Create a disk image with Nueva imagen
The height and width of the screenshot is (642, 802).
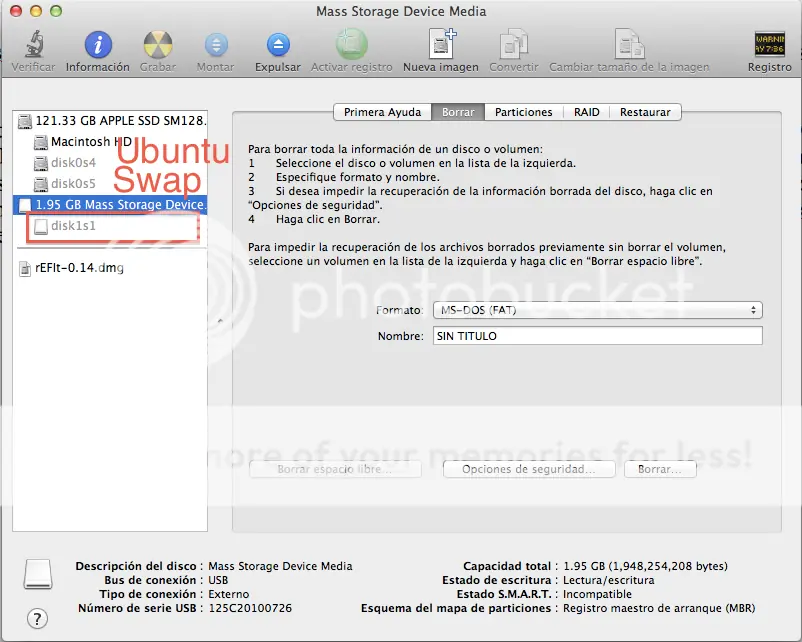(441, 44)
